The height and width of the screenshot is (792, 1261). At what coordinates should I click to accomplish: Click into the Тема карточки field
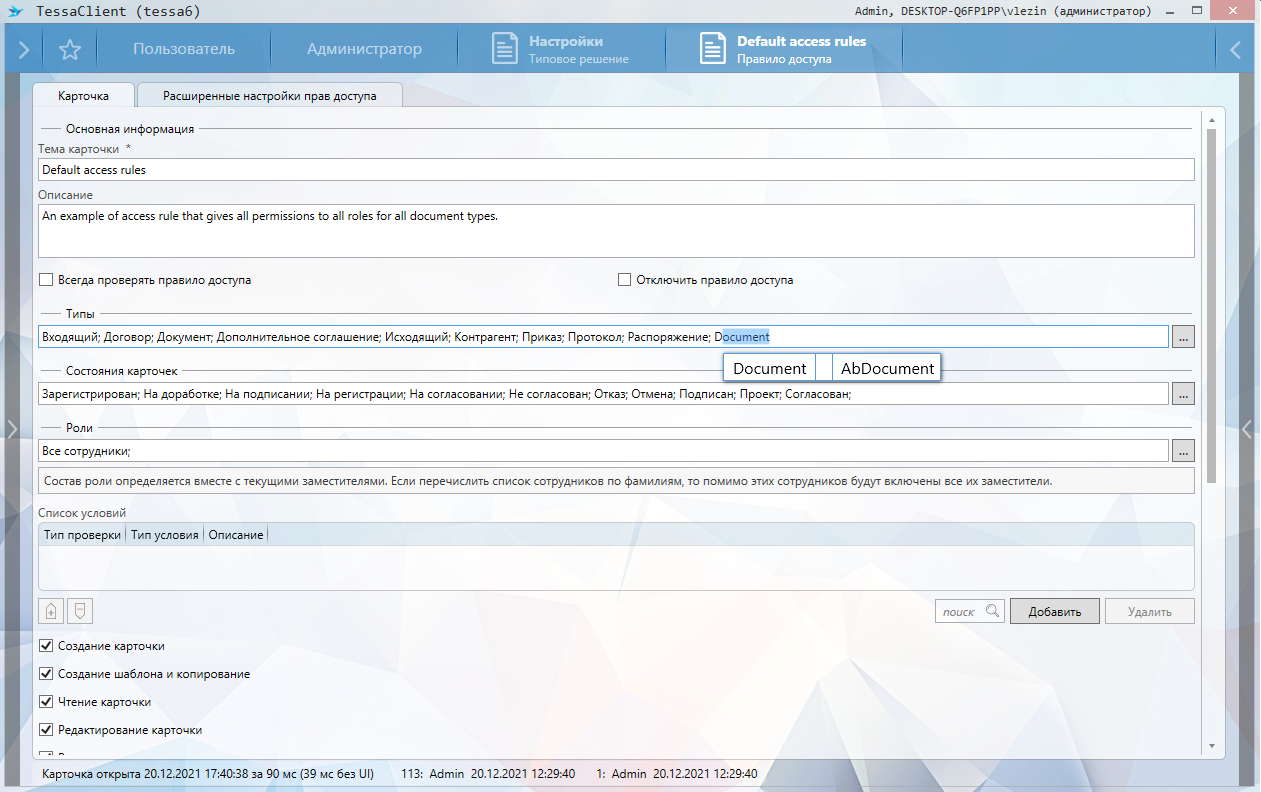[x=616, y=170]
